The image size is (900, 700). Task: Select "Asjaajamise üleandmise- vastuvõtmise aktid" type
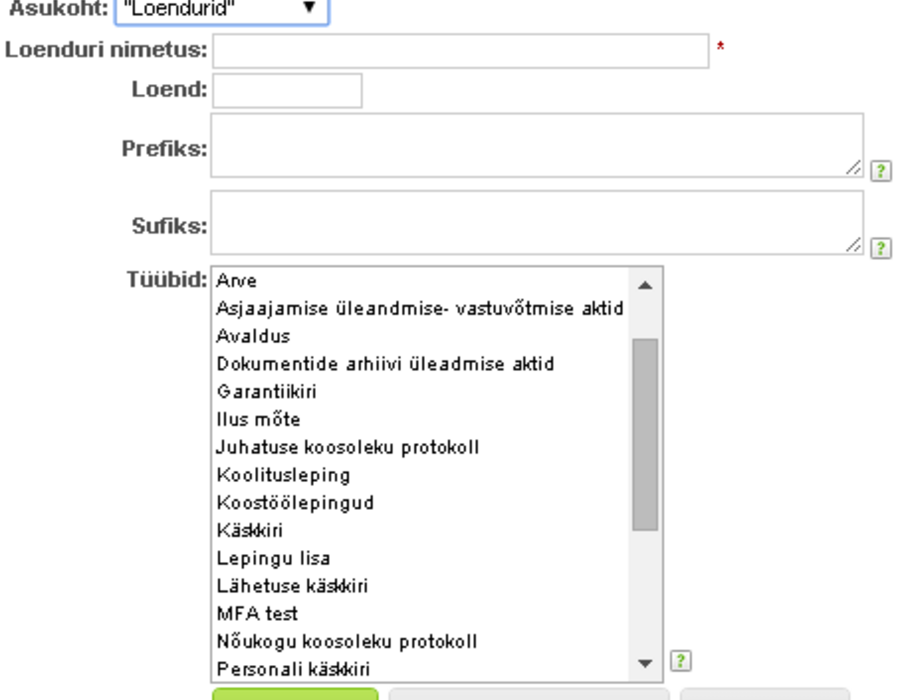[421, 309]
